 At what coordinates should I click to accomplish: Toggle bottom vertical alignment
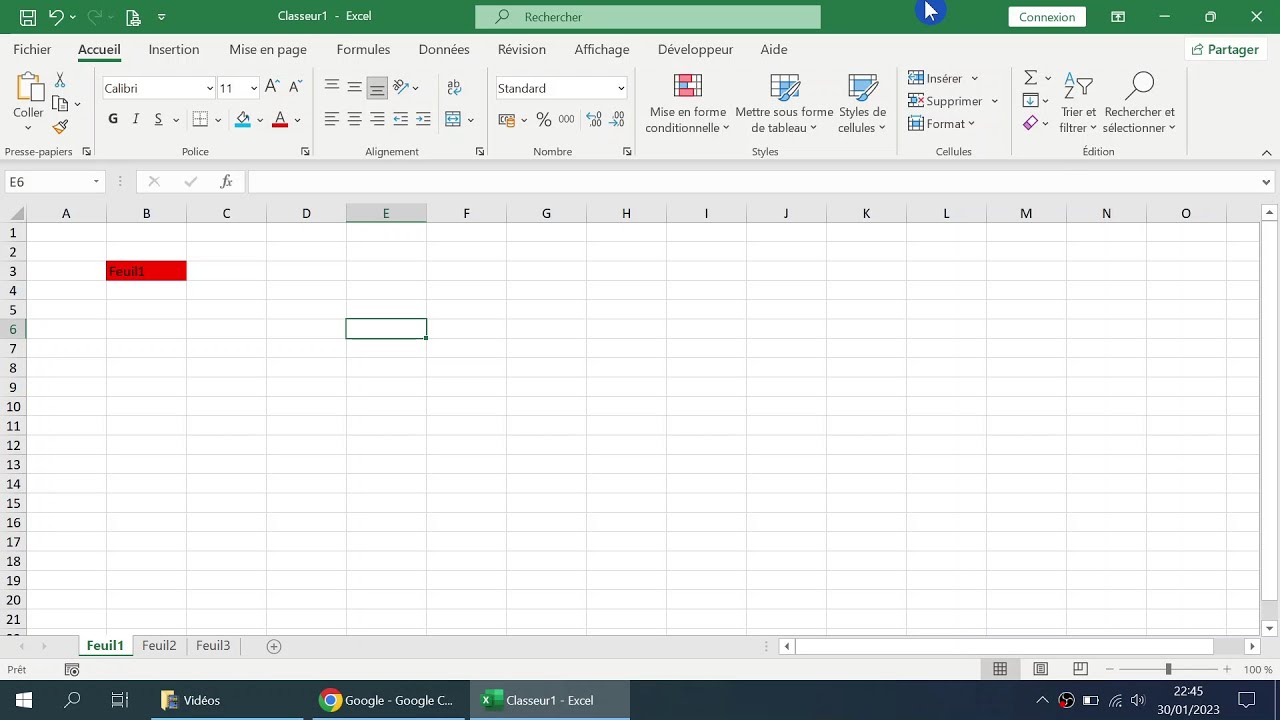pyautogui.click(x=377, y=88)
